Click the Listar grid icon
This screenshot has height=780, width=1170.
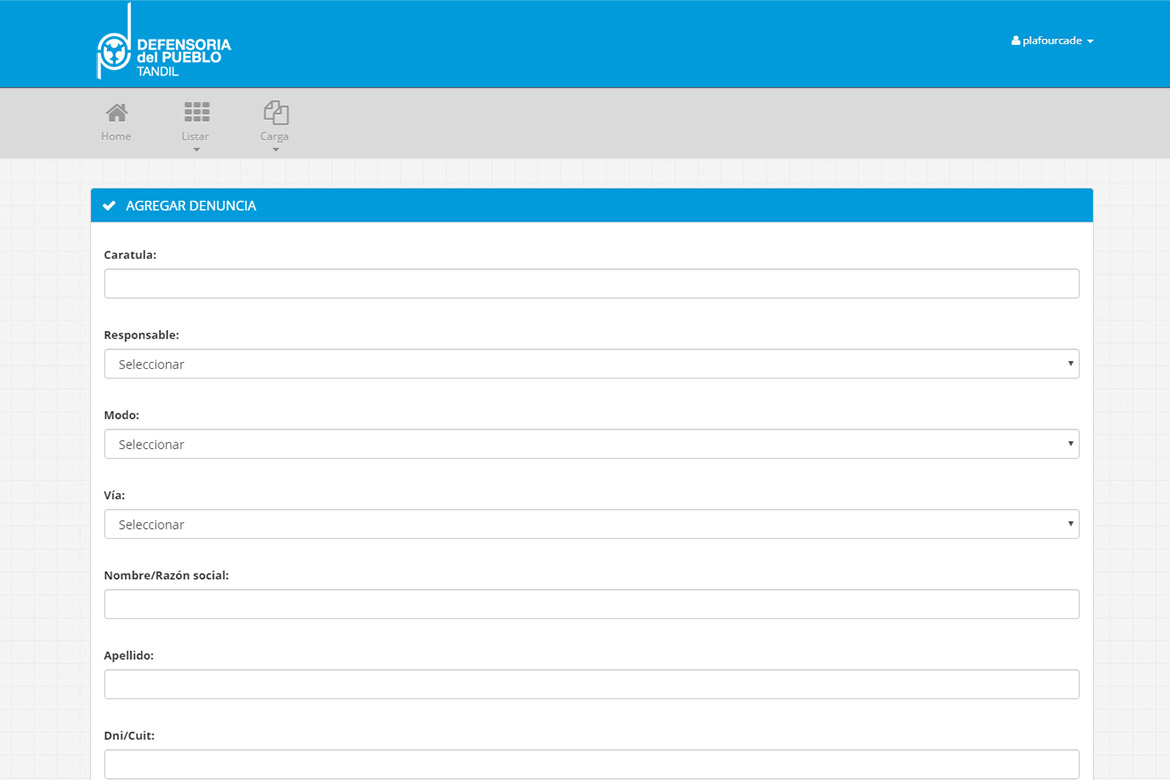(196, 112)
